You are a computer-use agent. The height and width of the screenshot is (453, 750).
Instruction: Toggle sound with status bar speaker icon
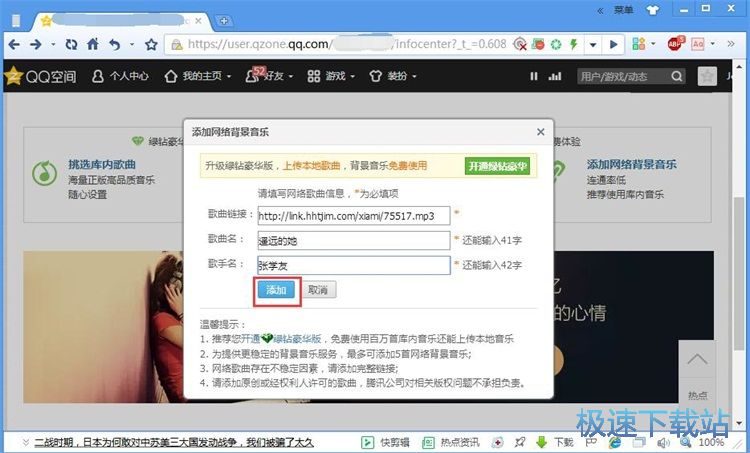(663, 443)
